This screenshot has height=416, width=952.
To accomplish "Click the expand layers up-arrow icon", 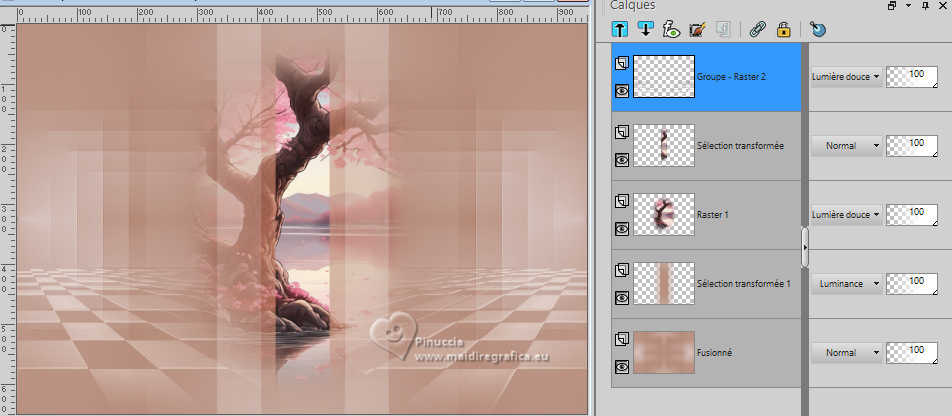I will point(620,29).
